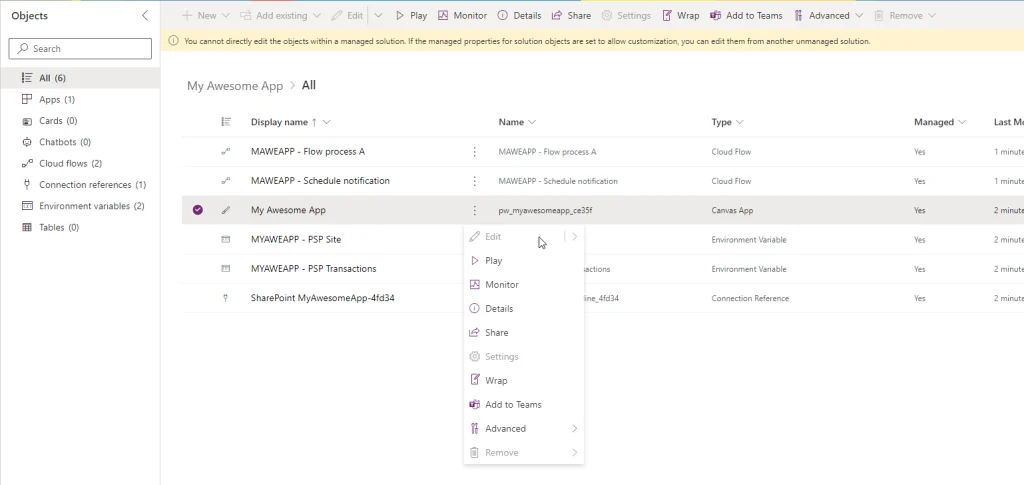Click into the Search objects field
Screen dimensions: 1024x485
coord(80,48)
